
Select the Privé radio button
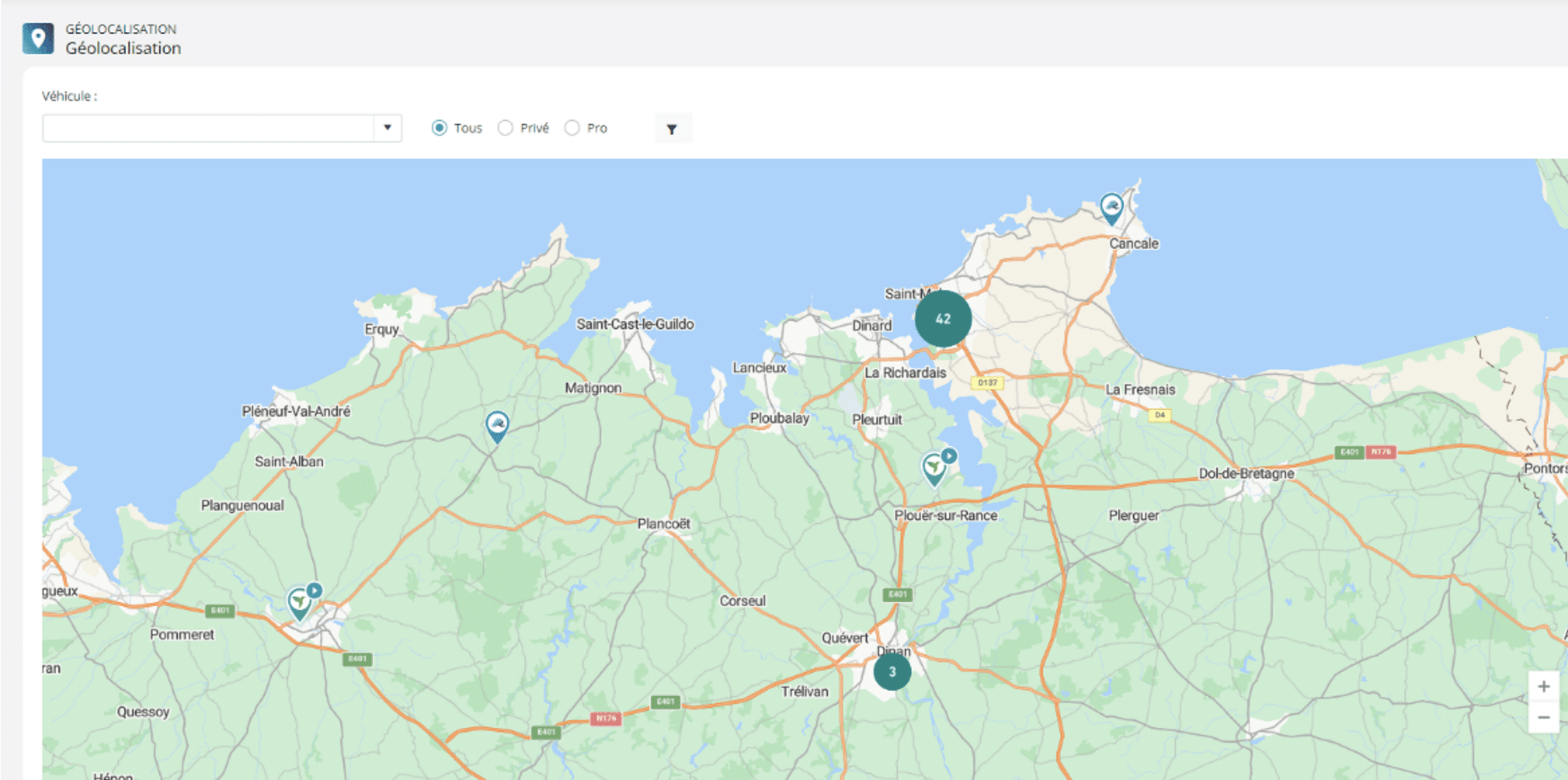[505, 128]
